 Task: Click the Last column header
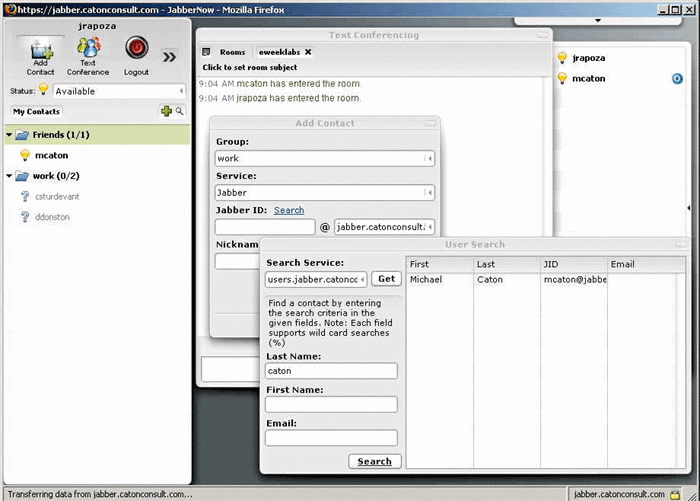pos(507,264)
